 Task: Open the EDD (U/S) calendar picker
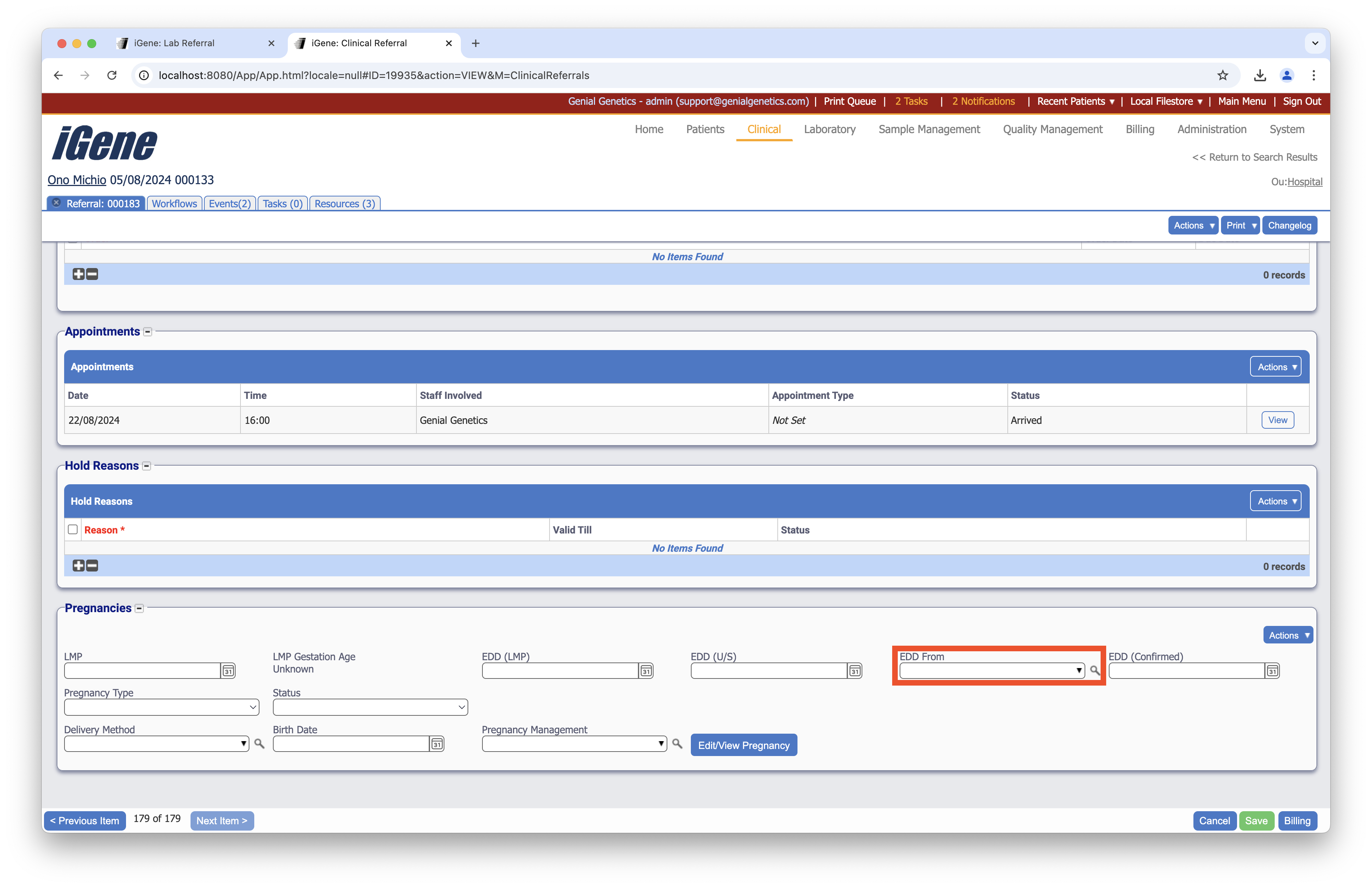pyautogui.click(x=855, y=671)
